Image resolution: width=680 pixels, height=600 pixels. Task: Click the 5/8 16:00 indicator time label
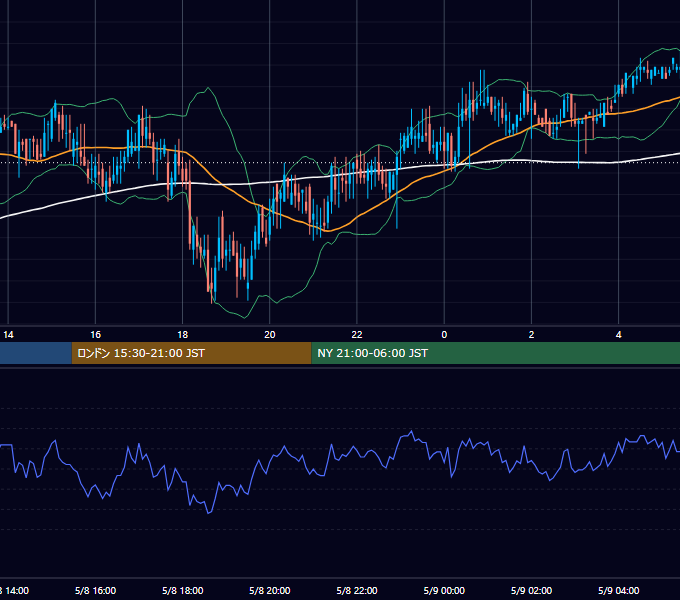pyautogui.click(x=95, y=590)
